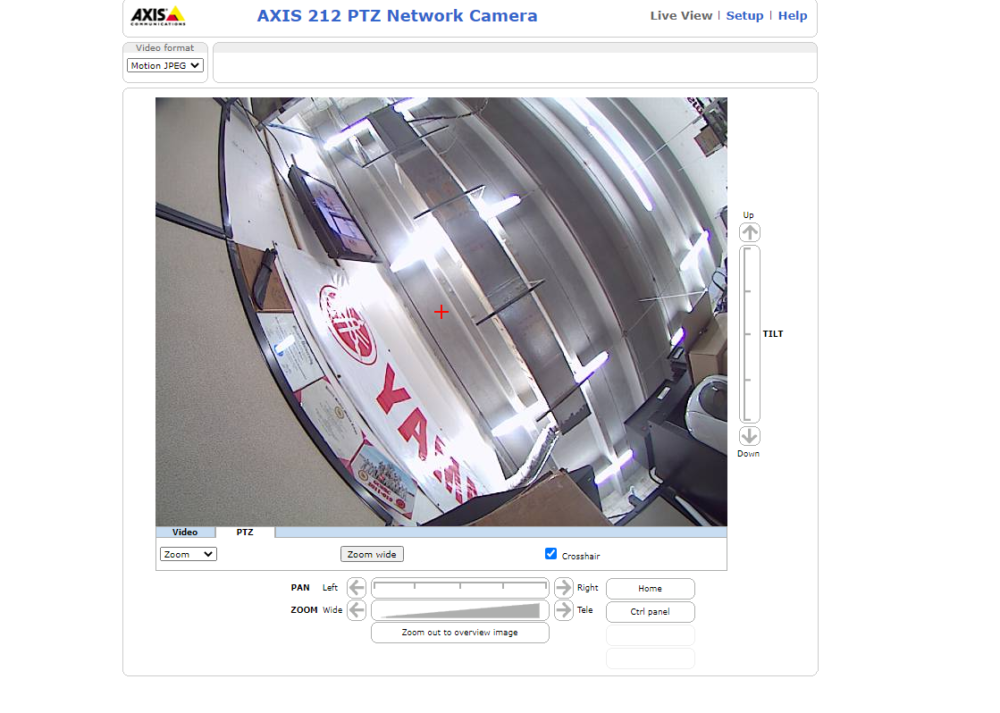1000x713 pixels.
Task: Click the Zoom wide button
Action: 372,554
